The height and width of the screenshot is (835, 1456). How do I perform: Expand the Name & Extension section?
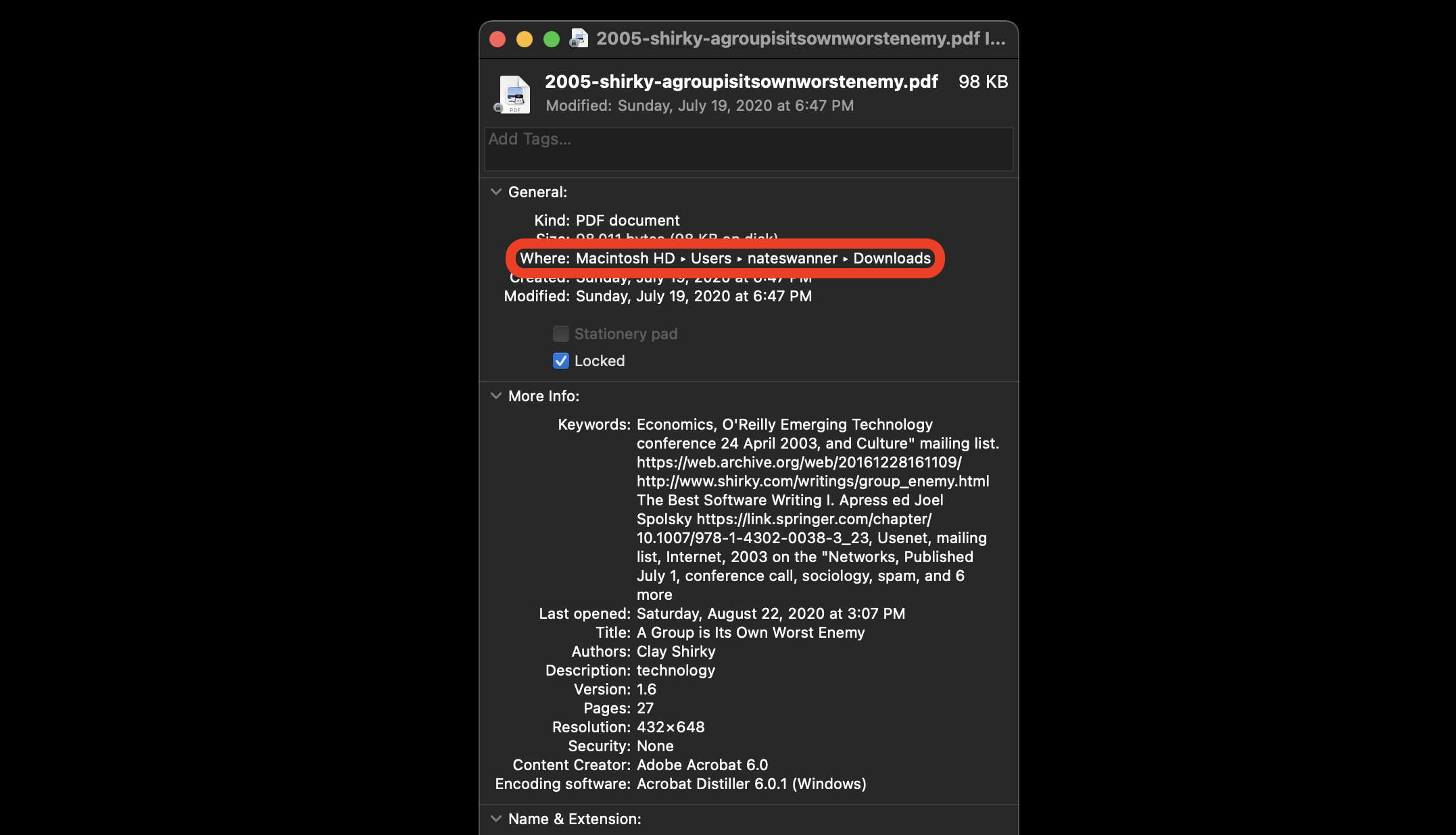tap(495, 819)
